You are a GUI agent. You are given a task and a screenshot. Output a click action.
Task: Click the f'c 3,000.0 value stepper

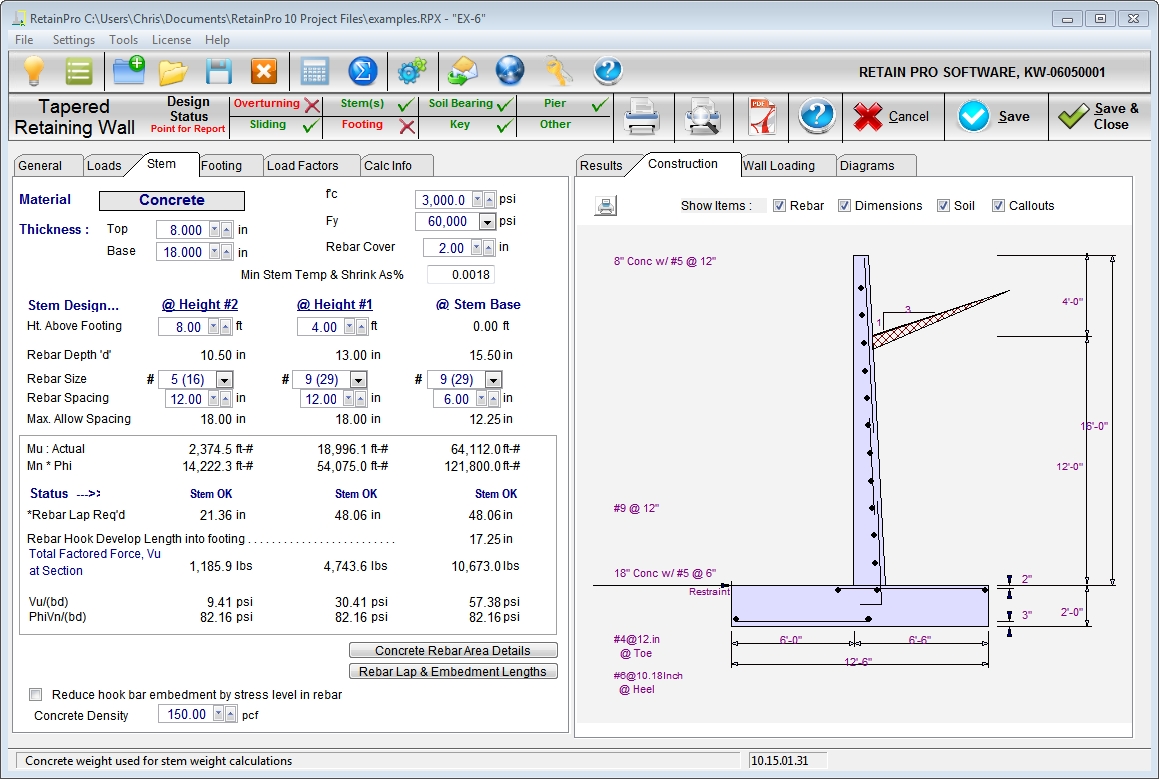[483, 200]
